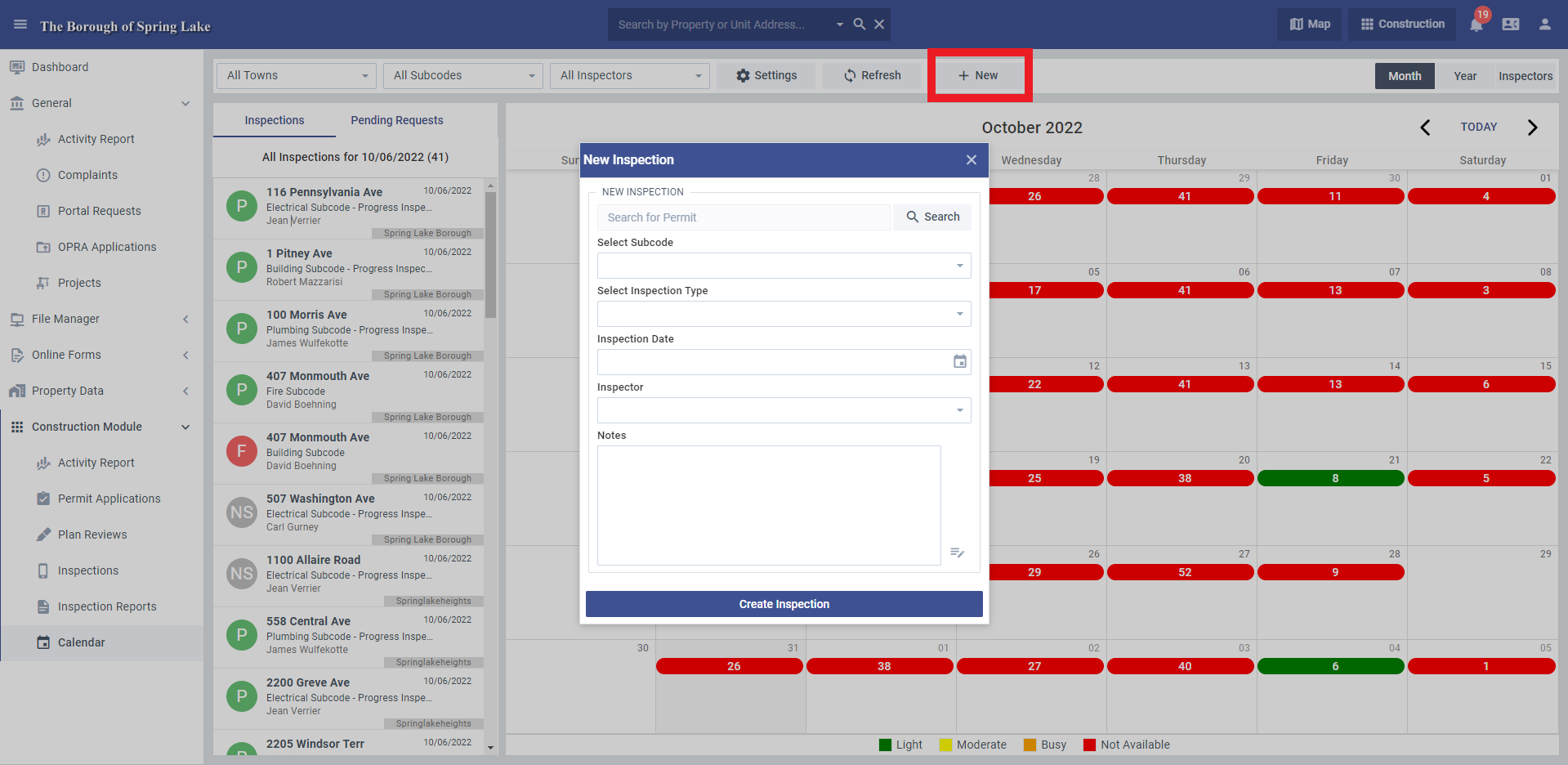Open Inspection Reports in sidebar
The image size is (1568, 765).
pos(106,606)
